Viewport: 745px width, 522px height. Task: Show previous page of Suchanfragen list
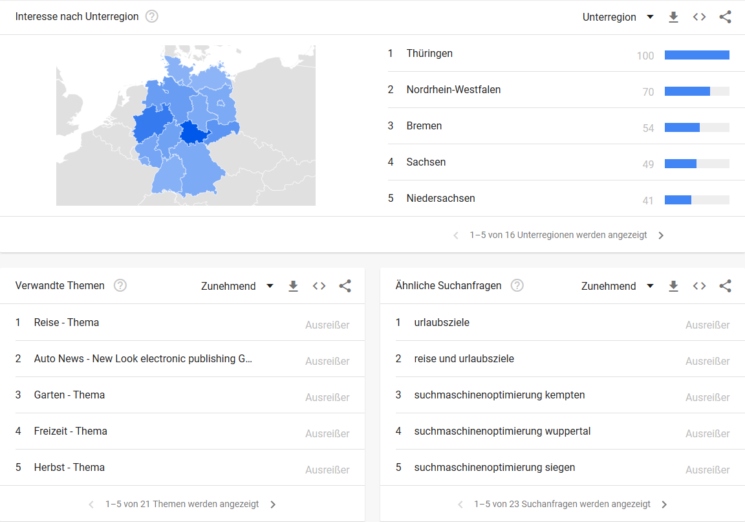coord(460,504)
